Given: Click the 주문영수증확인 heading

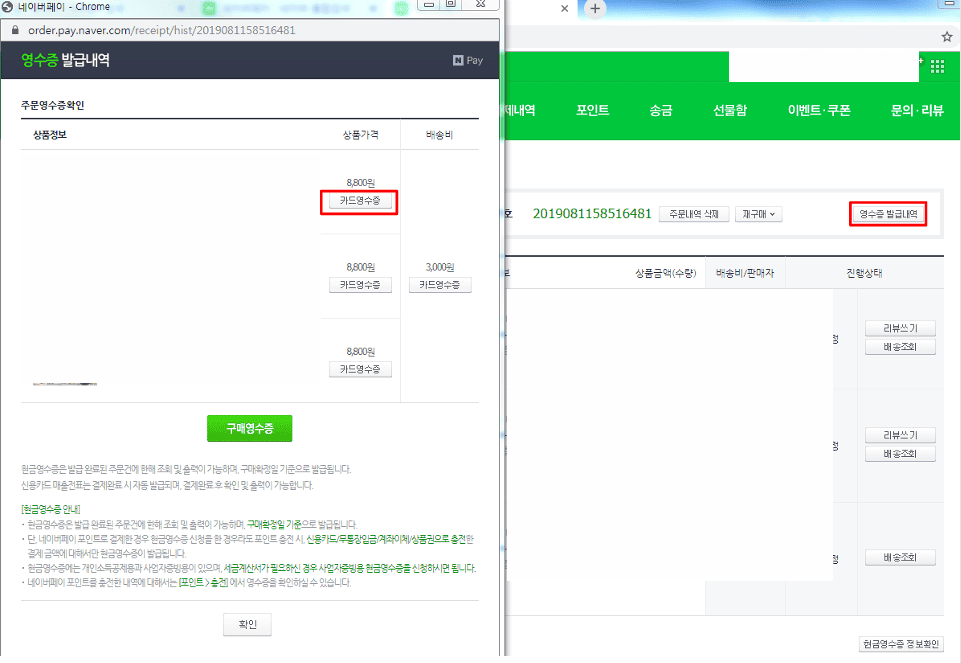Looking at the screenshot, I should click(53, 105).
